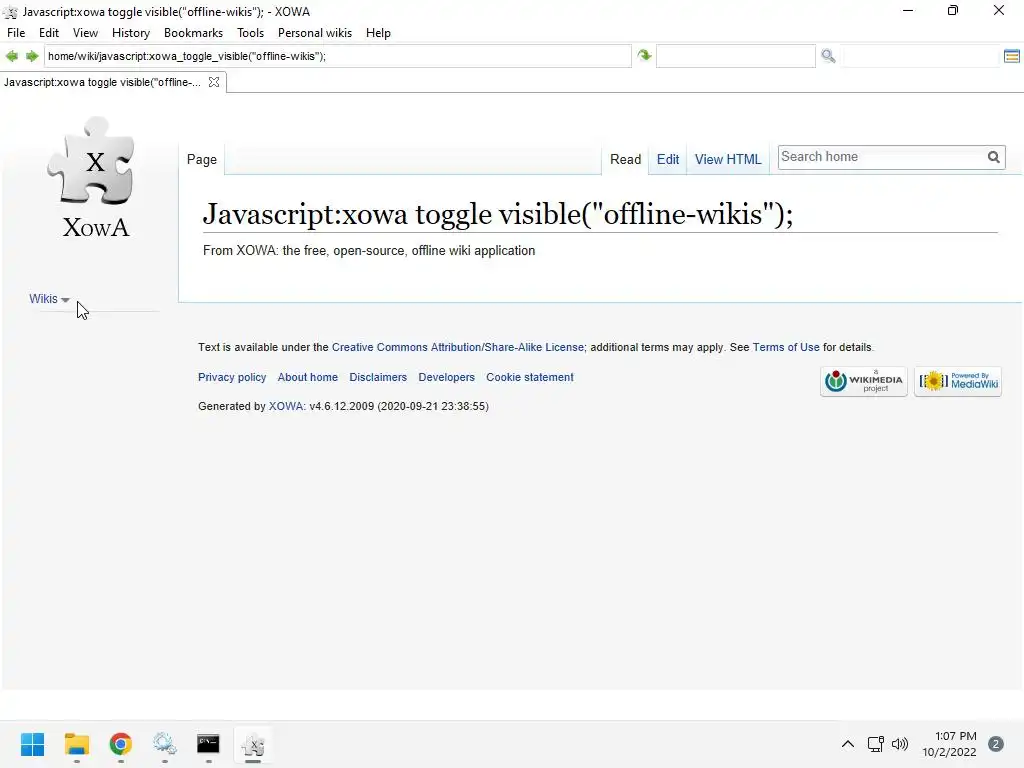Image resolution: width=1024 pixels, height=768 pixels.
Task: Open the XOWA link in Generated by line
Action: click(286, 406)
